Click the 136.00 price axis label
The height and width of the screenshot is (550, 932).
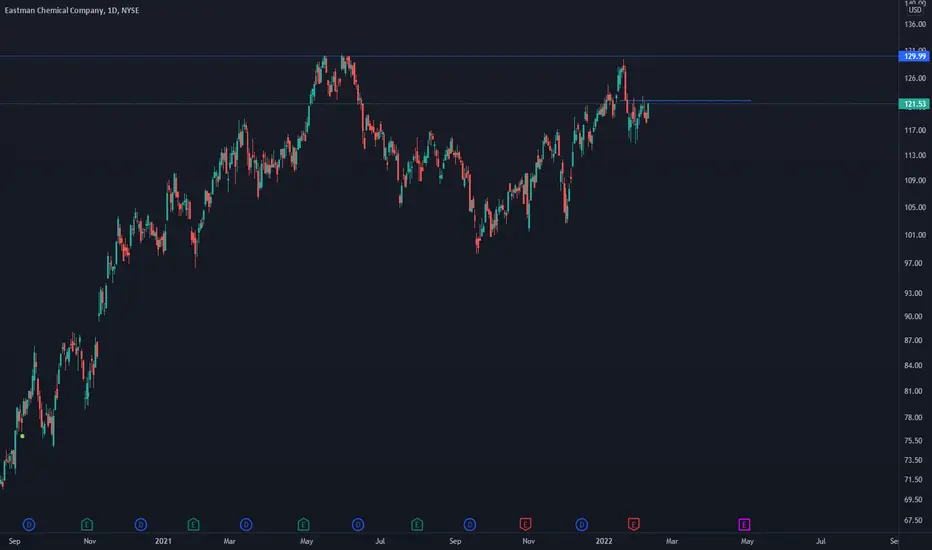coord(915,24)
